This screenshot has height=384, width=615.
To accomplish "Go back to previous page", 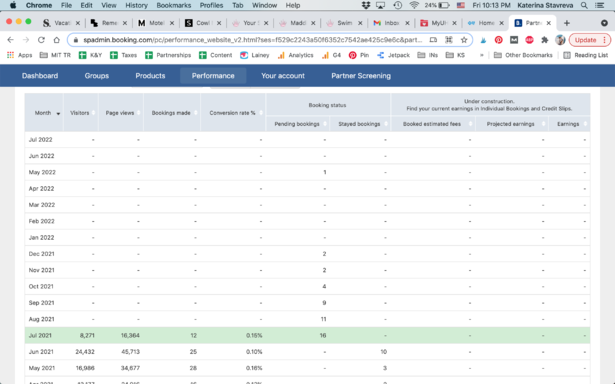I will click(x=11, y=40).
